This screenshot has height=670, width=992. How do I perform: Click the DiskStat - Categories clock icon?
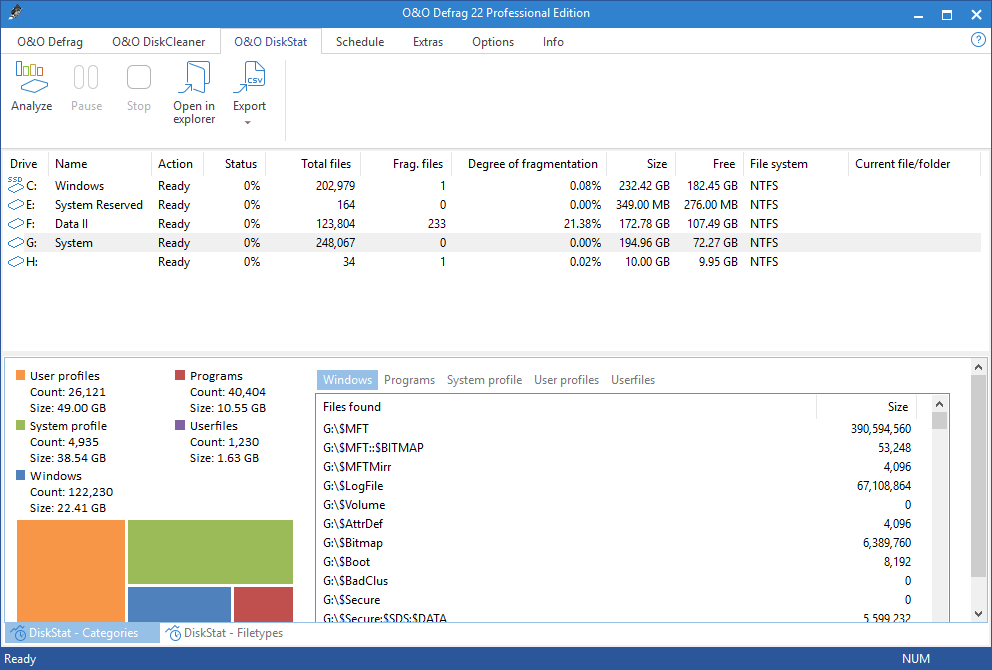tap(18, 633)
